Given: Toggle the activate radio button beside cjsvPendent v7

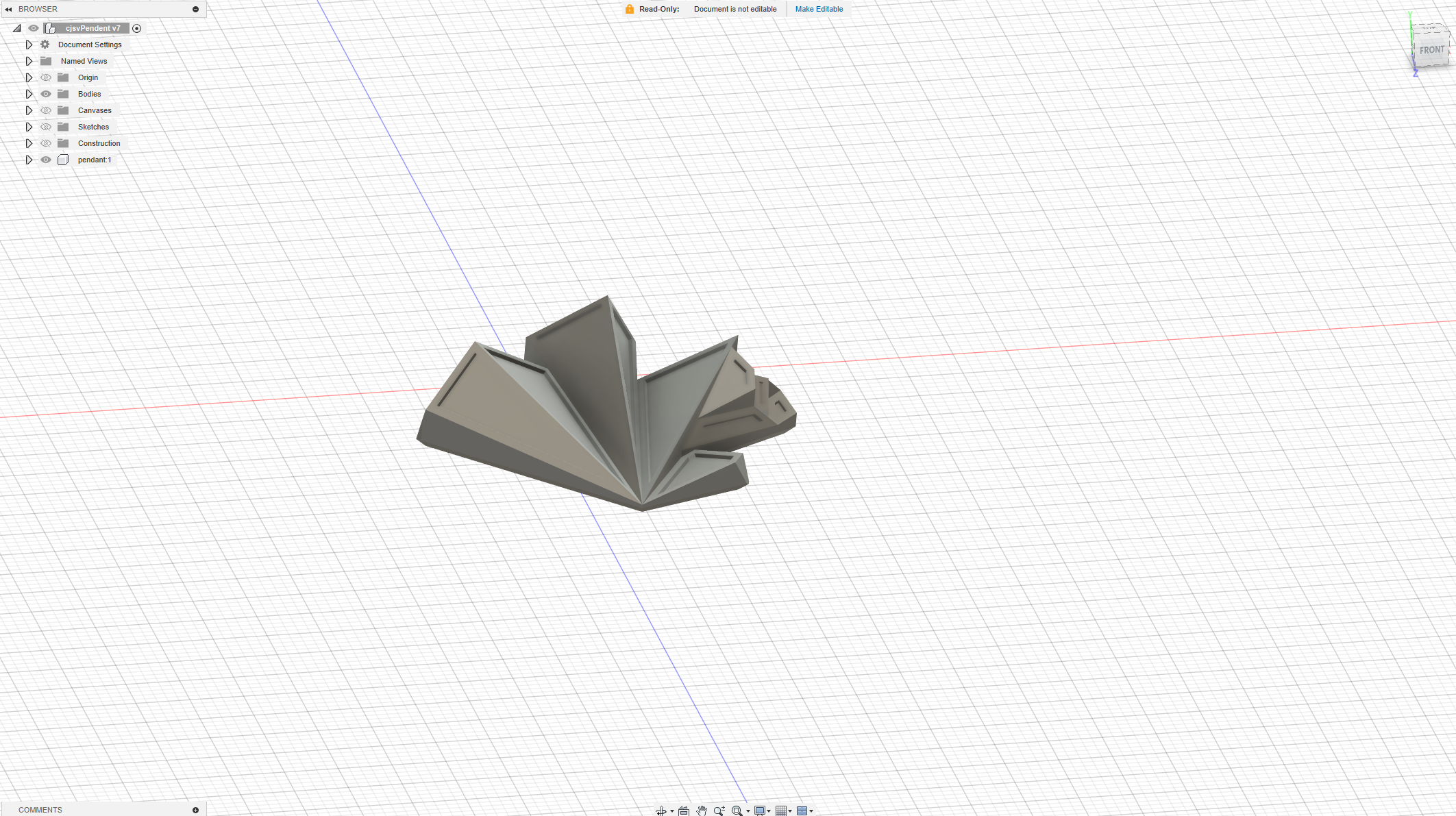Looking at the screenshot, I should [x=137, y=28].
